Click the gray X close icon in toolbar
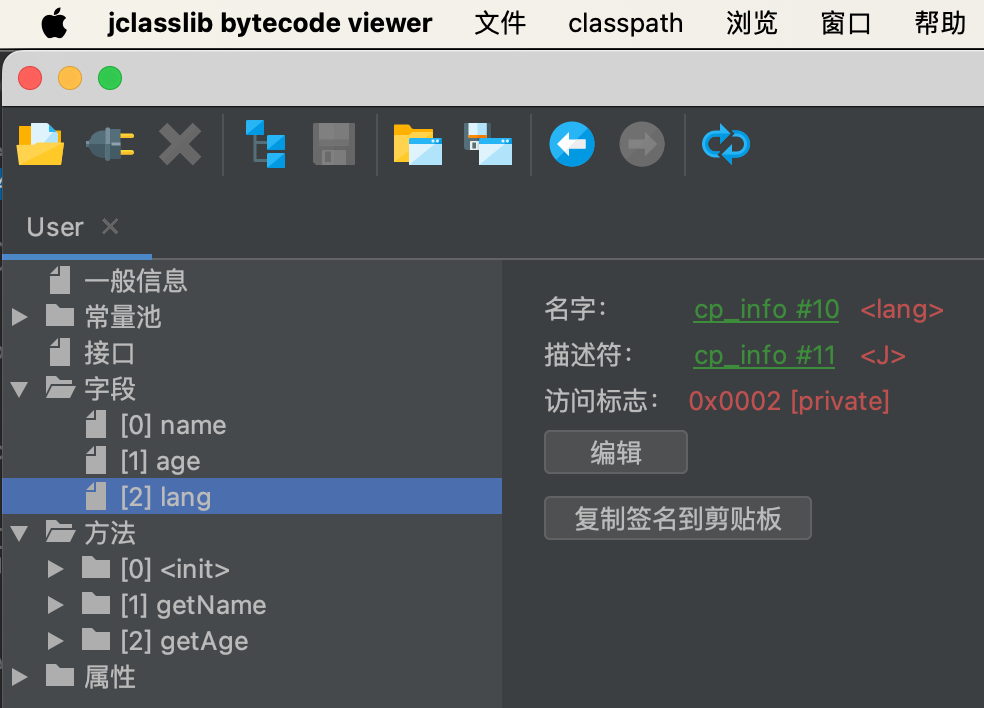The width and height of the screenshot is (984, 708). (x=180, y=144)
